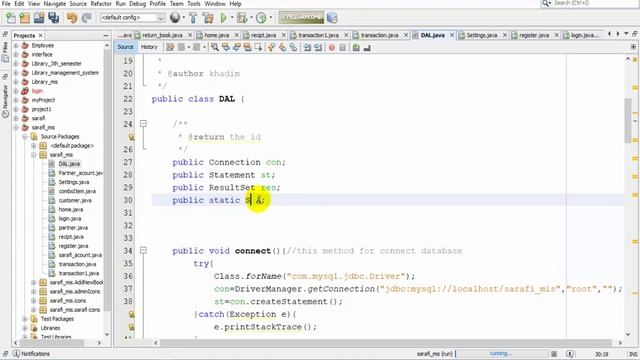
Task: Switch to transaction1.java tab
Action: click(x=318, y=36)
